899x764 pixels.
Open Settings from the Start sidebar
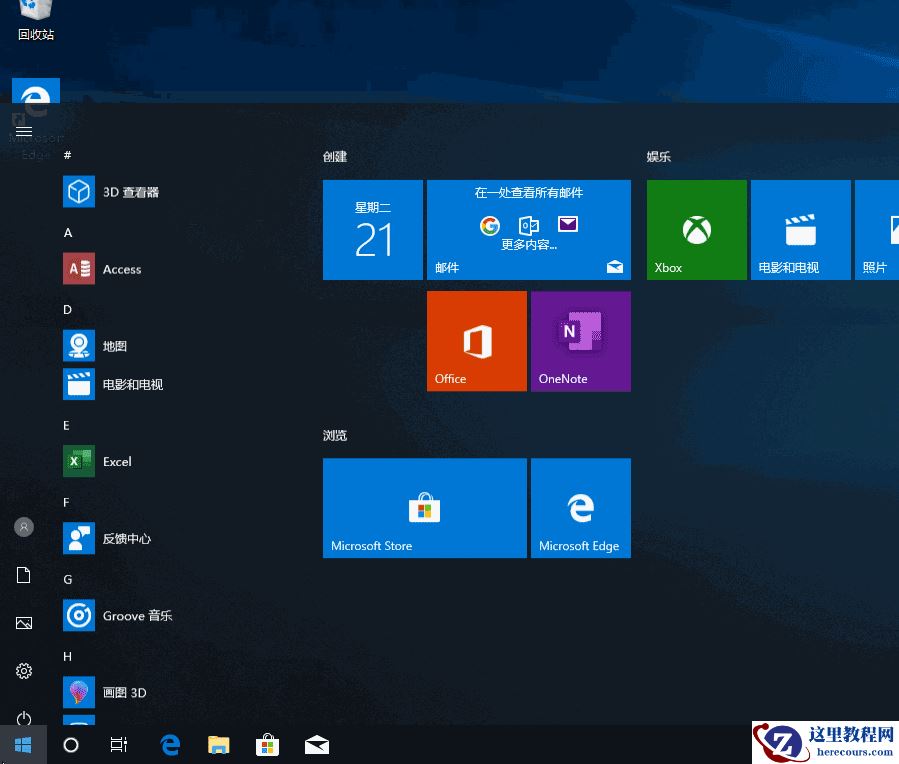pyautogui.click(x=23, y=671)
